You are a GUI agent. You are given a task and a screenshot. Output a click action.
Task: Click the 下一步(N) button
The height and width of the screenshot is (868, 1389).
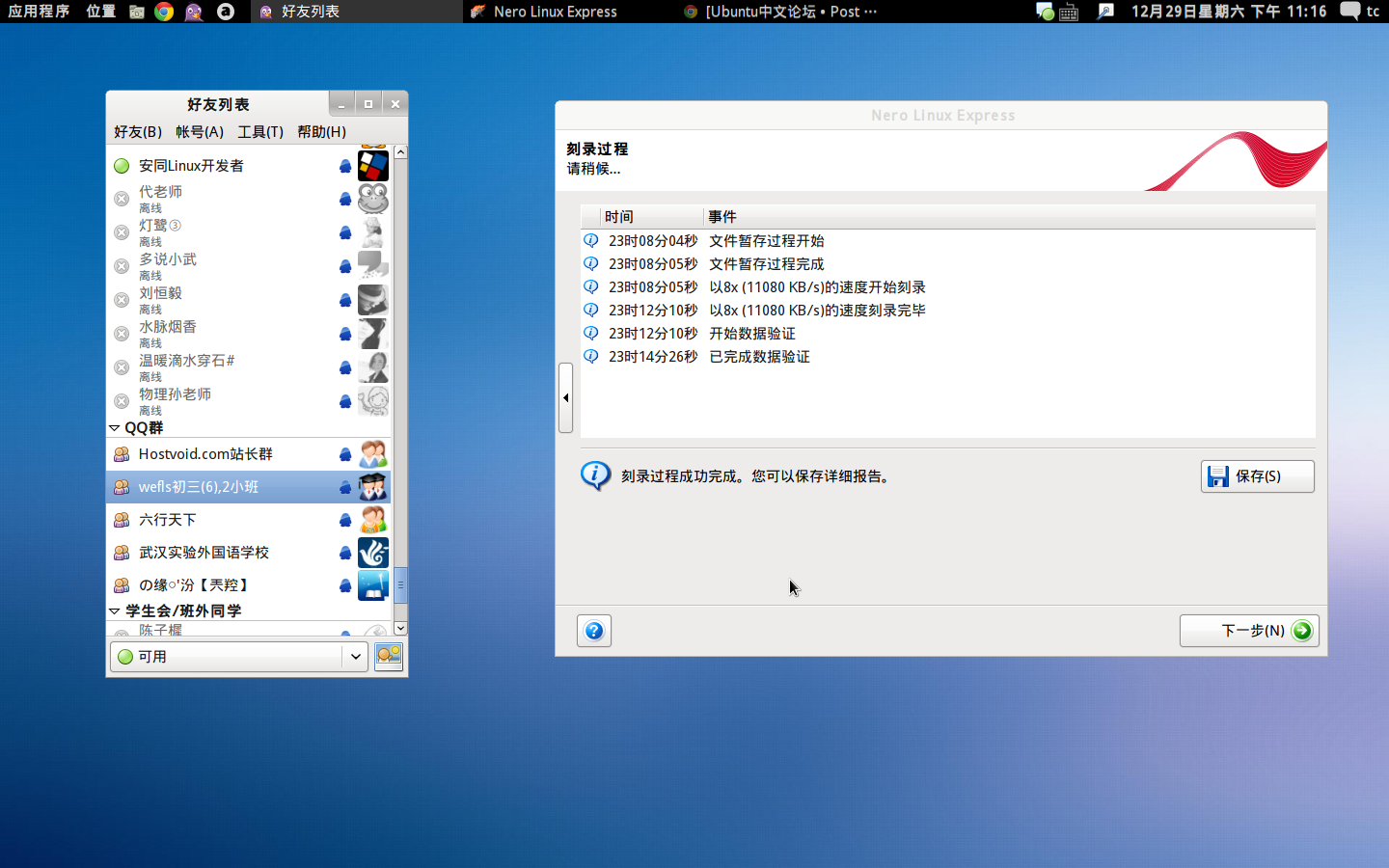tap(1249, 631)
